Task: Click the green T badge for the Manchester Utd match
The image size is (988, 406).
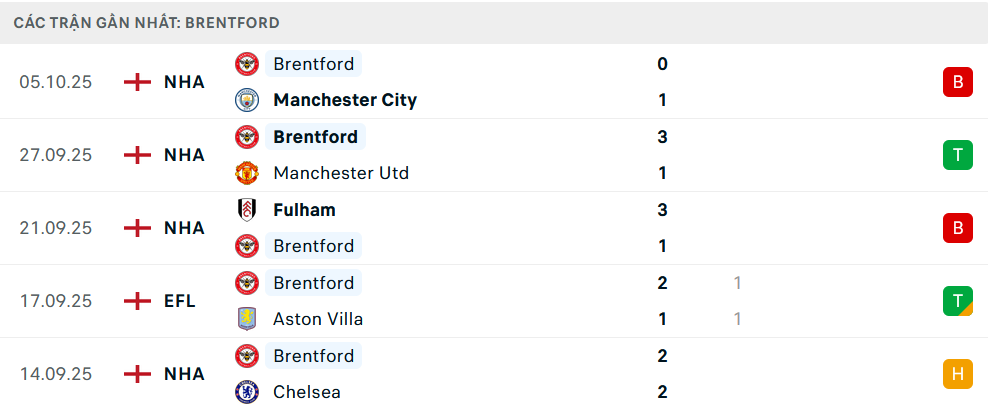Action: click(957, 155)
